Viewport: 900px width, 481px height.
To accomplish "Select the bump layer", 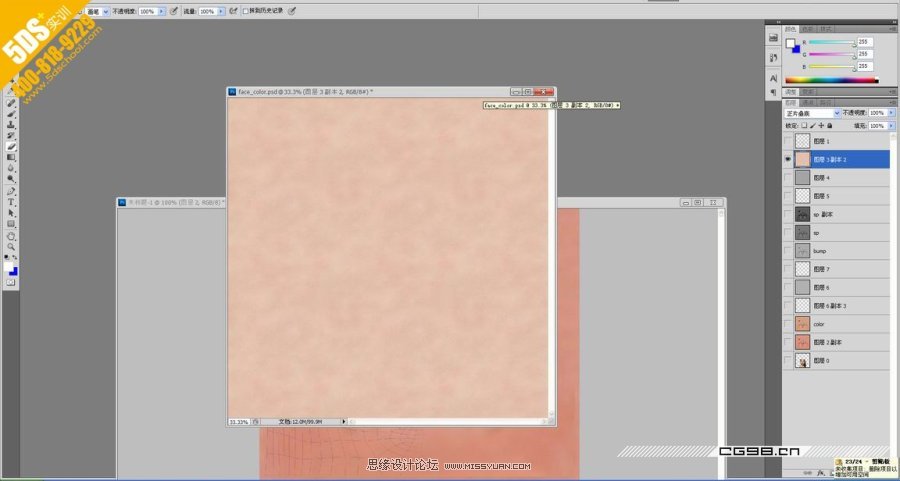I will 840,251.
